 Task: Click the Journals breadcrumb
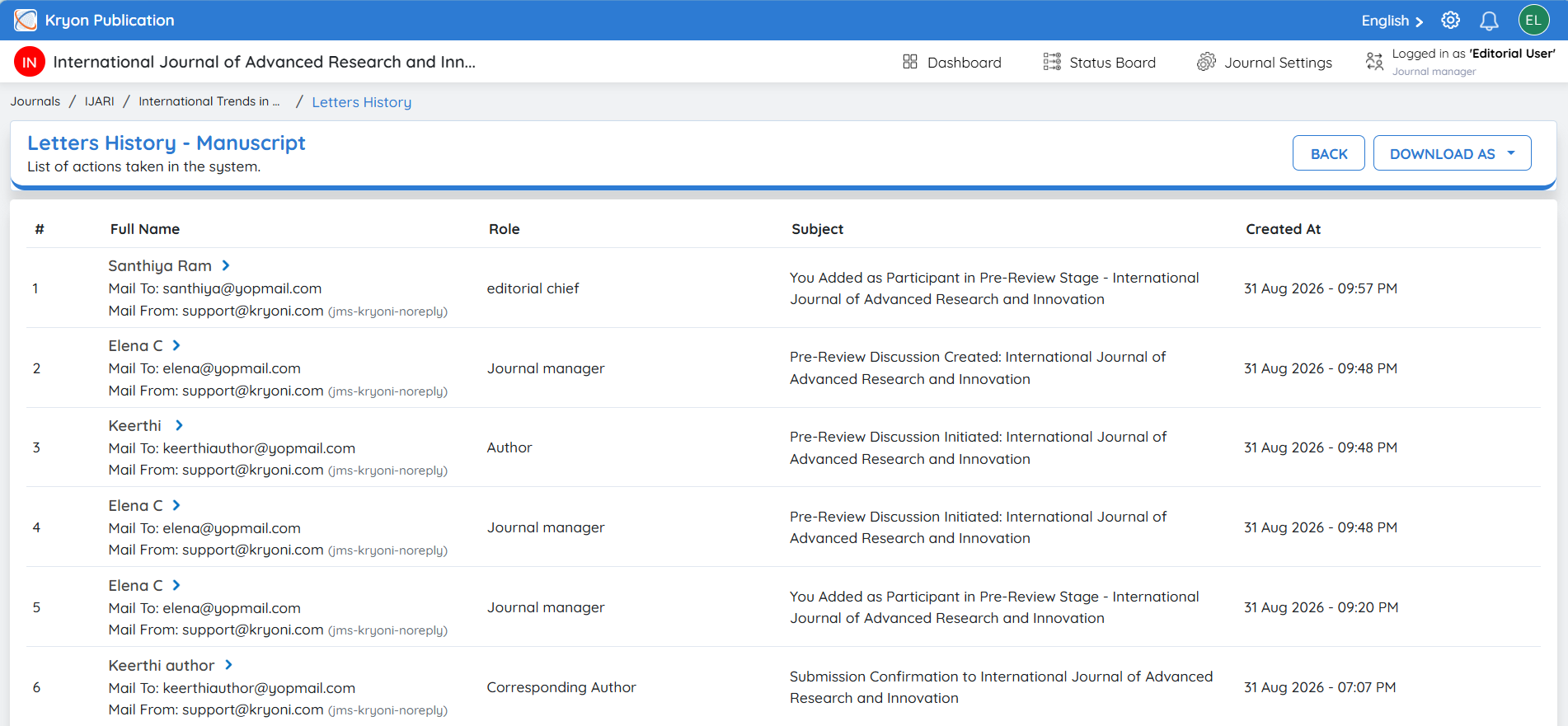point(35,101)
